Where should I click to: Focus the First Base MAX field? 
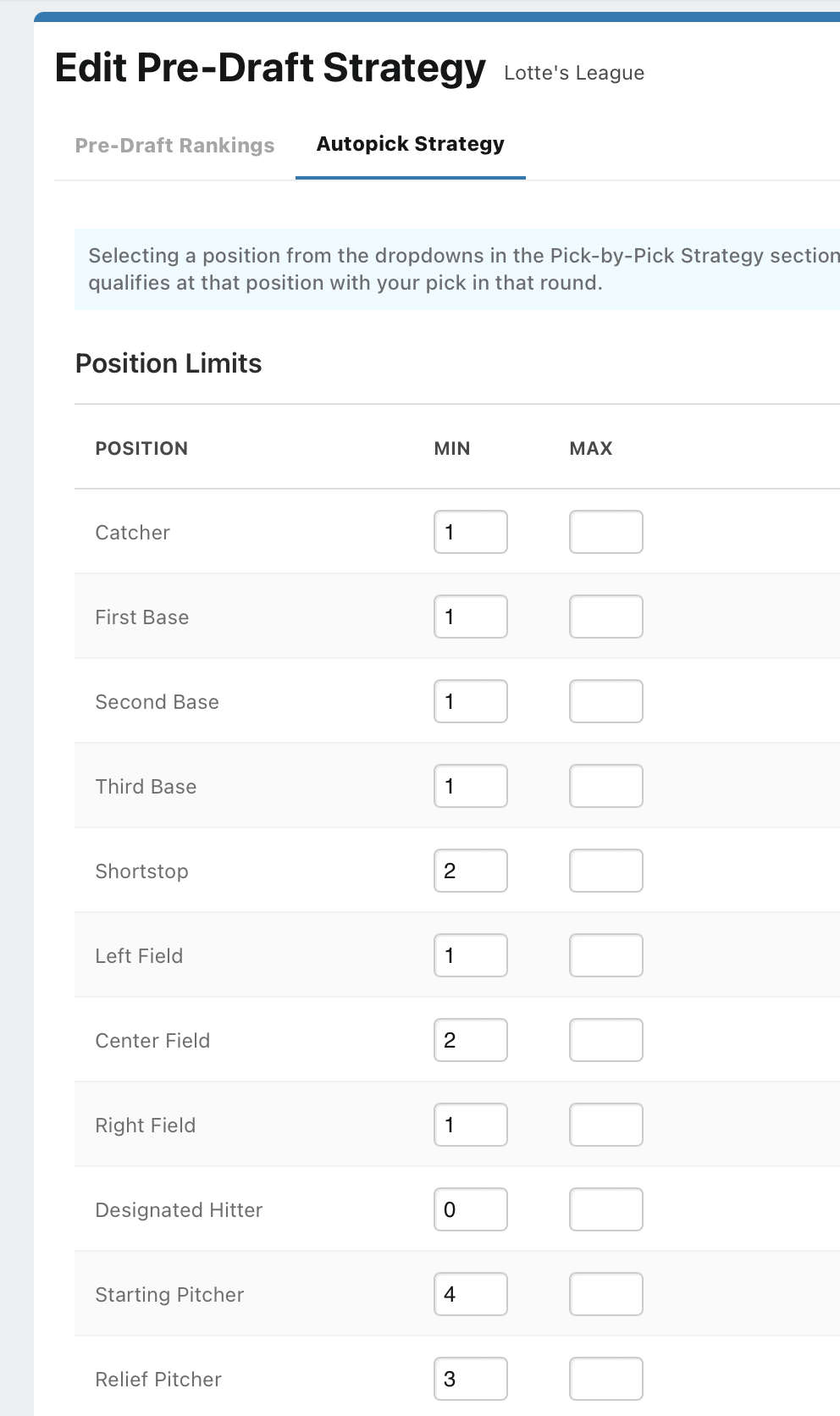point(606,617)
